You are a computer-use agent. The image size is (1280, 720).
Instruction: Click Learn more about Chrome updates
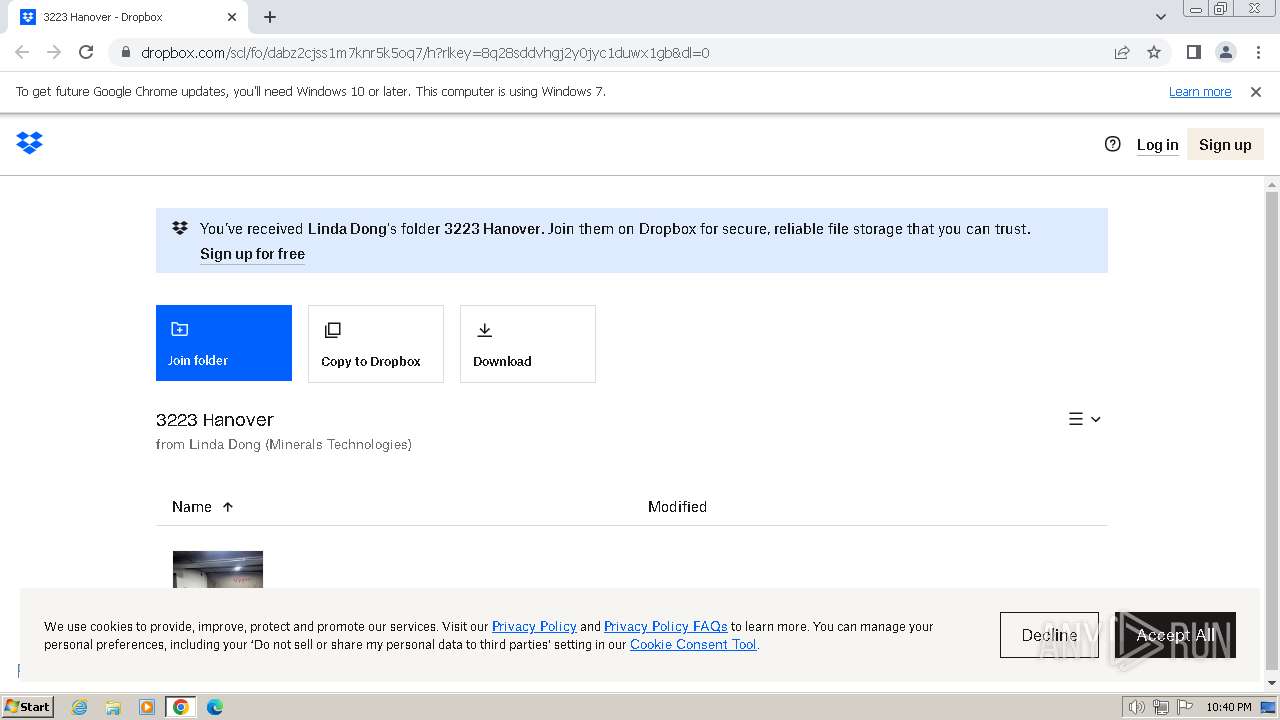1200,92
